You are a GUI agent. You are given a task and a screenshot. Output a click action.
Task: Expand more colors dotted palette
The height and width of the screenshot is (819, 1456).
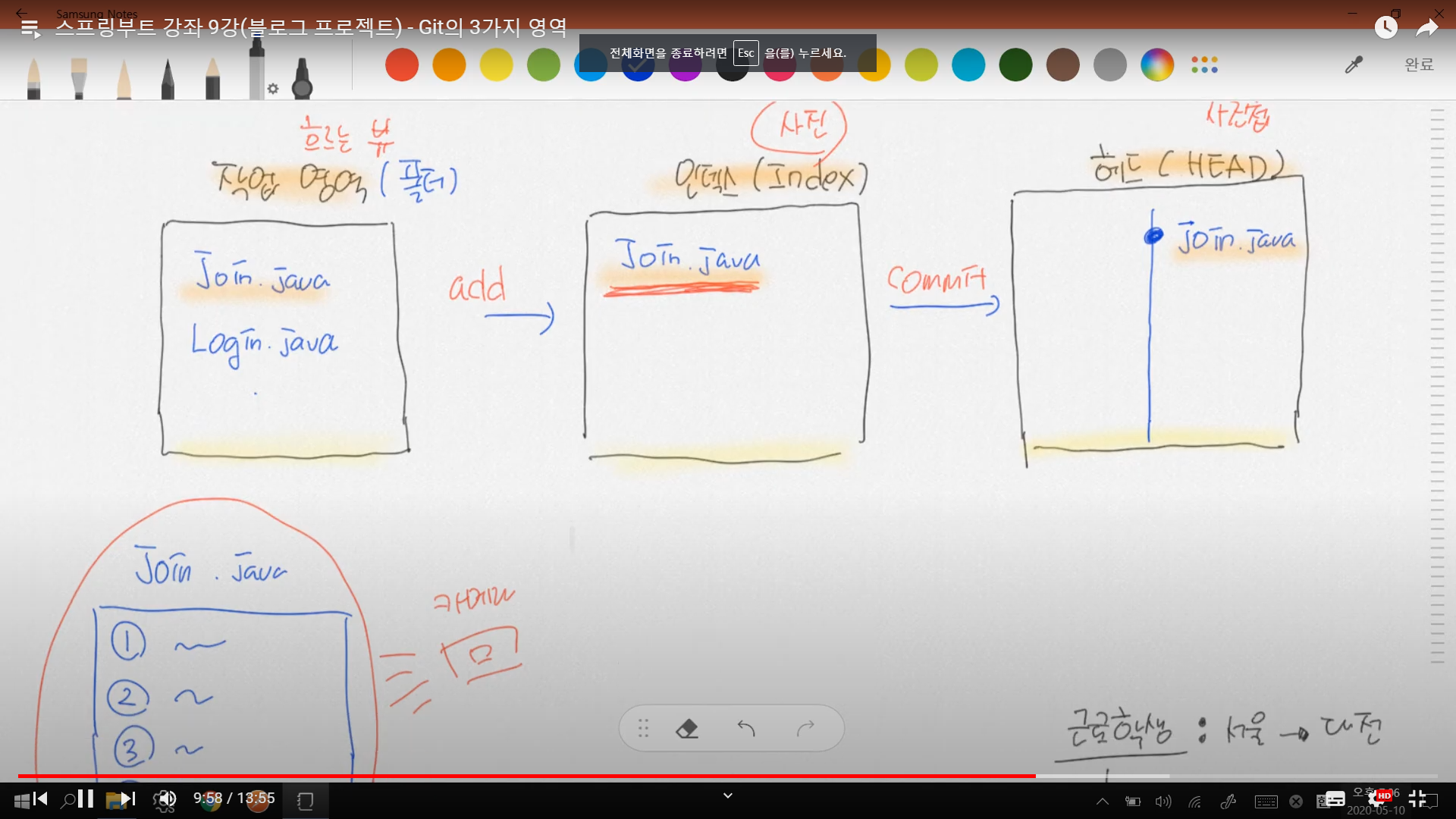(x=1204, y=65)
